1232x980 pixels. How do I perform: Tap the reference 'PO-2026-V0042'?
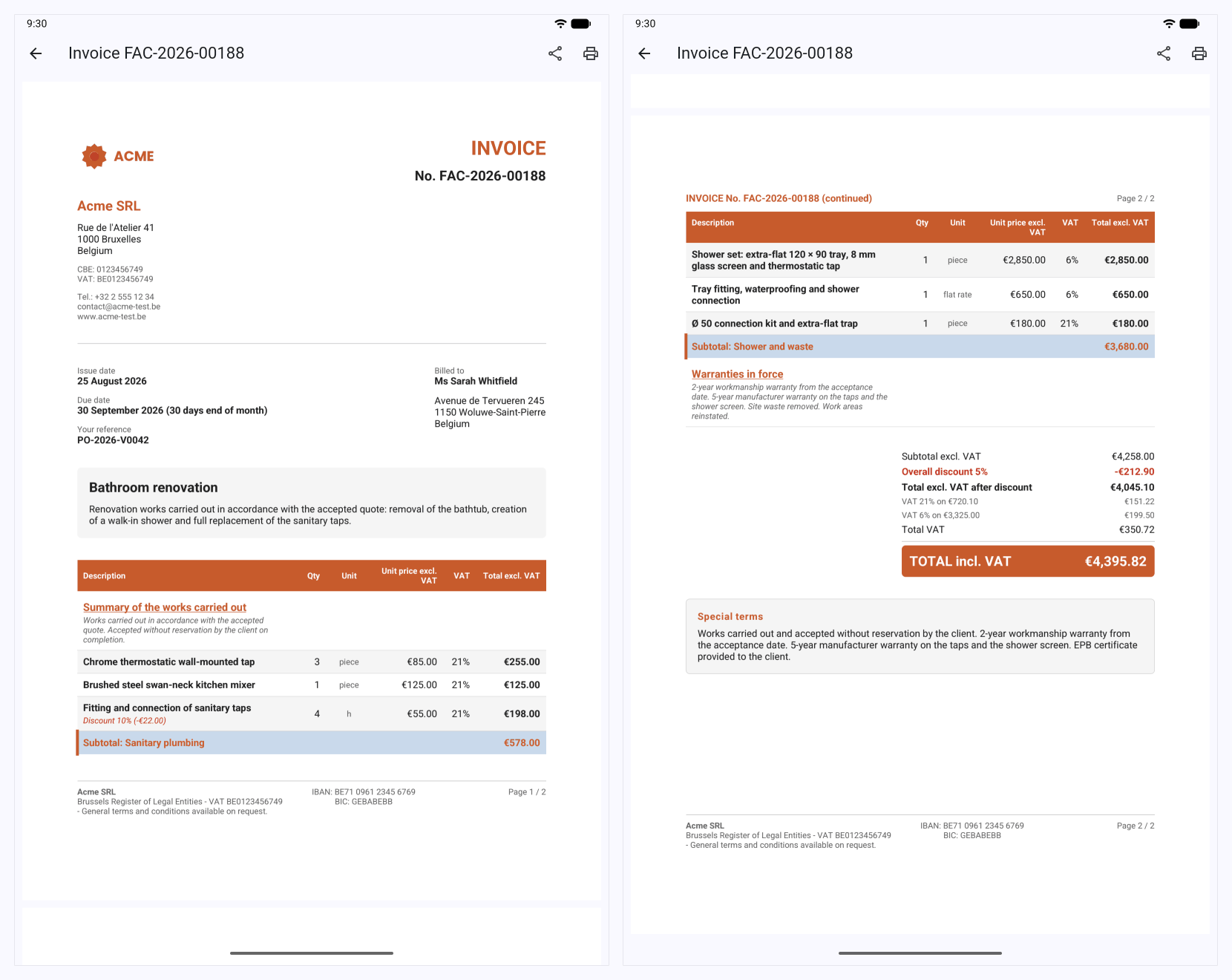coord(113,440)
